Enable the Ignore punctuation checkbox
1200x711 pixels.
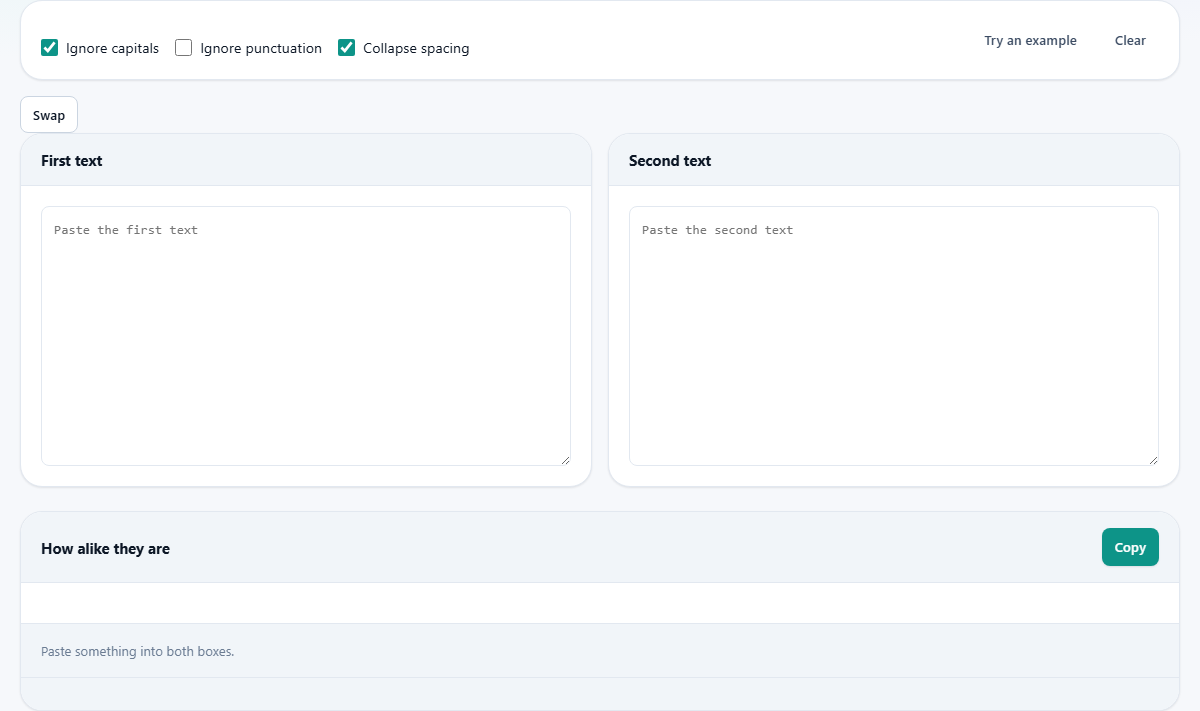(x=184, y=47)
